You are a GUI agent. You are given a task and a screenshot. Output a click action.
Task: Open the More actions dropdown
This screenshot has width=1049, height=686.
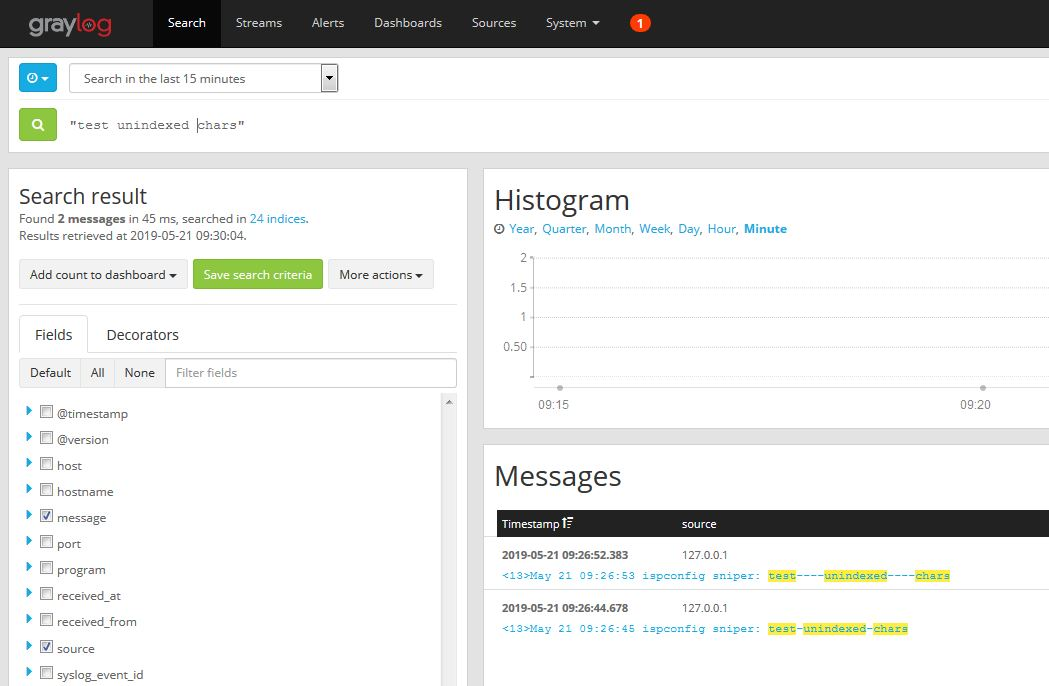coord(381,274)
